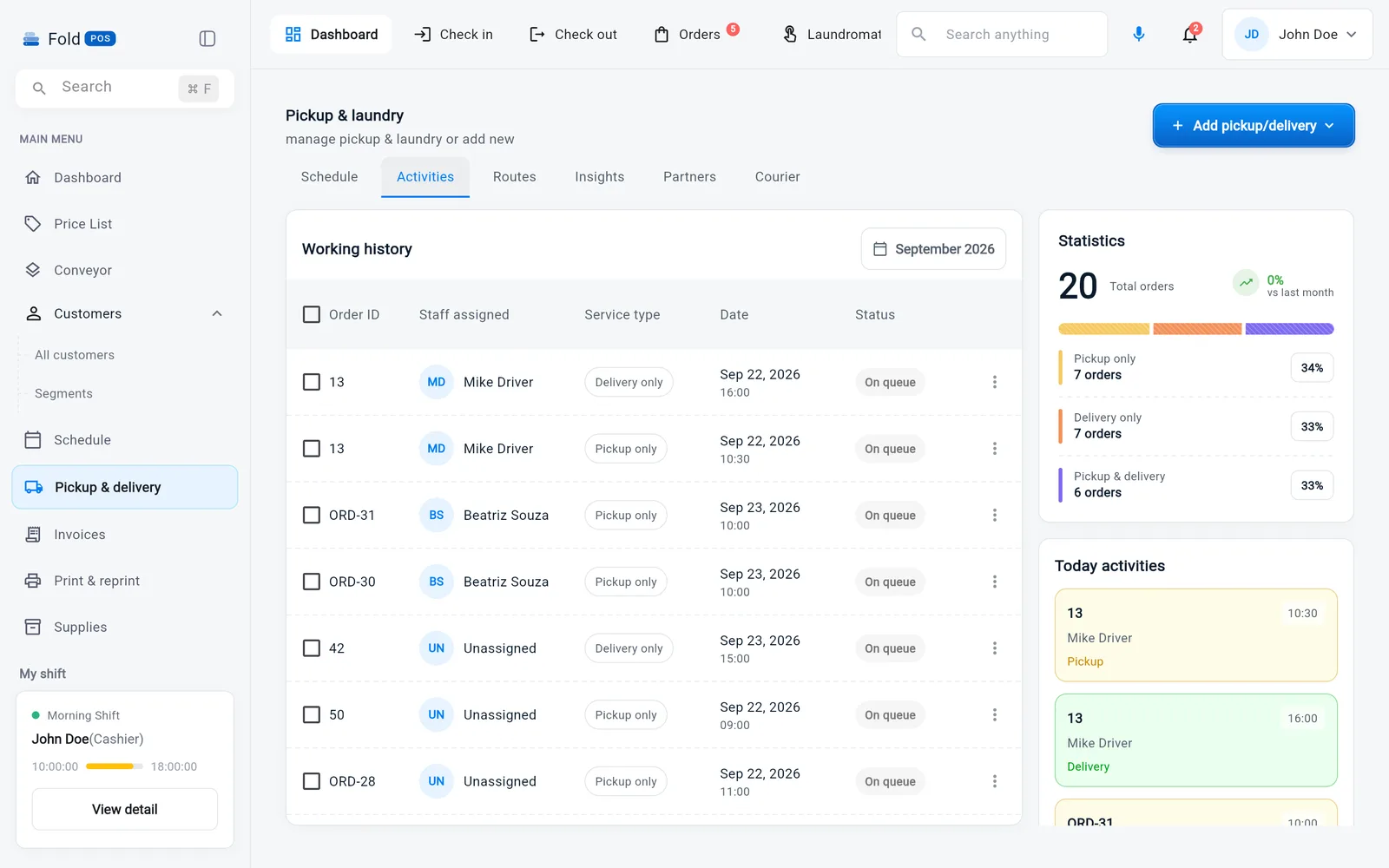Screen dimensions: 1389x868
Task: Click the Morning Shift progress bar
Action: (115, 766)
